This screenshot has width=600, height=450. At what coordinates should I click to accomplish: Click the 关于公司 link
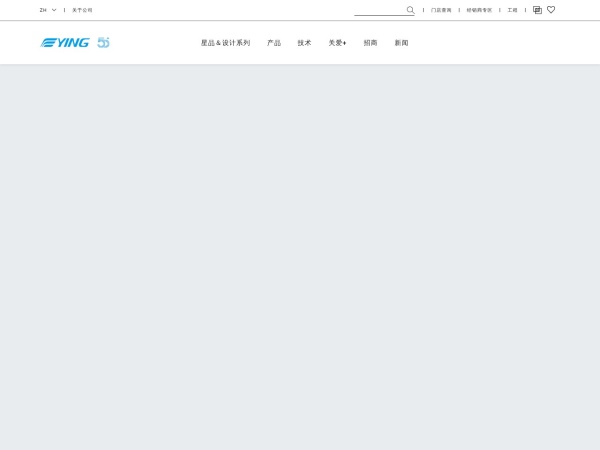pyautogui.click(x=82, y=10)
